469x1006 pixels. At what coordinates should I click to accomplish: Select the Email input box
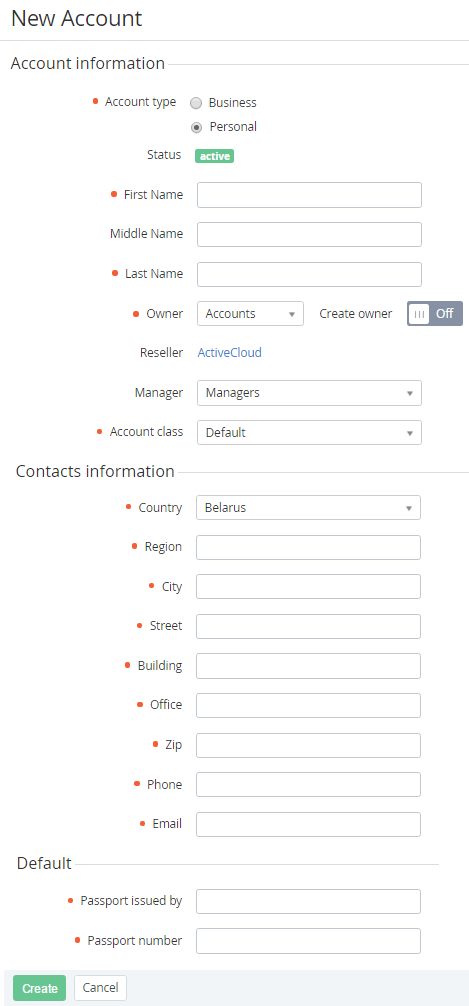(x=309, y=824)
